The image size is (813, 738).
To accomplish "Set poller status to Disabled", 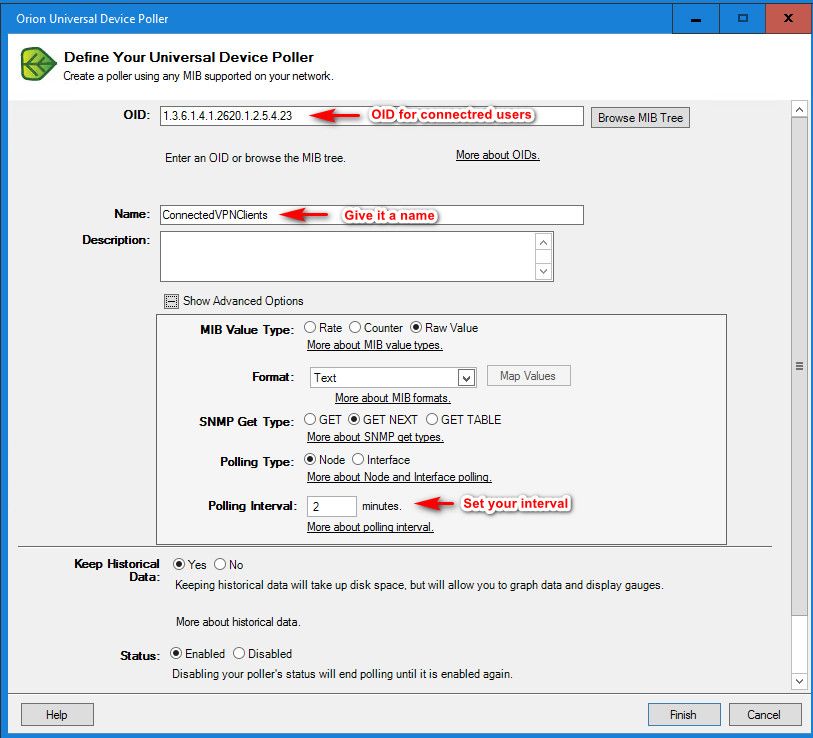I will pyautogui.click(x=239, y=654).
